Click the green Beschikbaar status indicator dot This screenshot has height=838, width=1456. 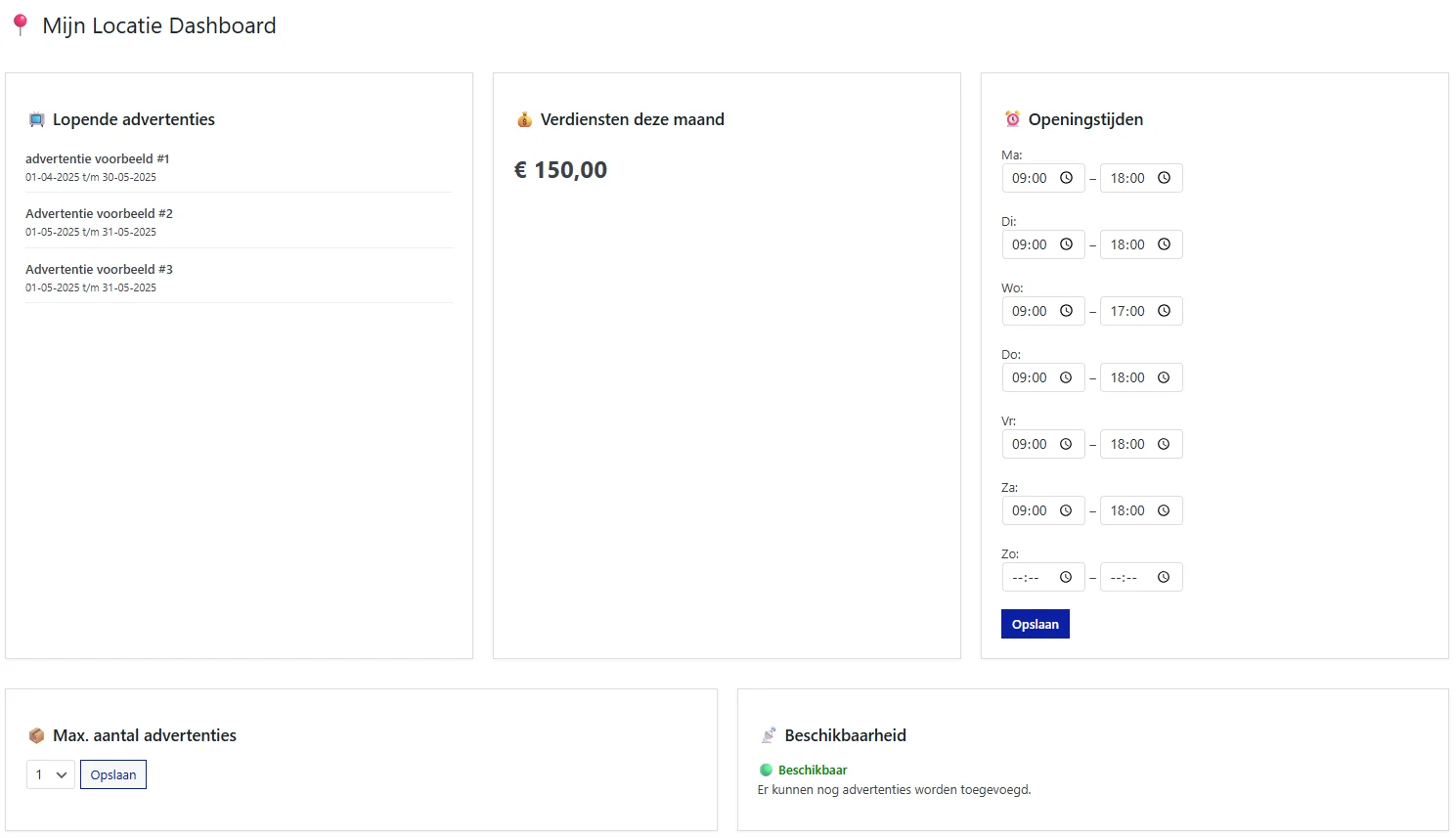(766, 770)
